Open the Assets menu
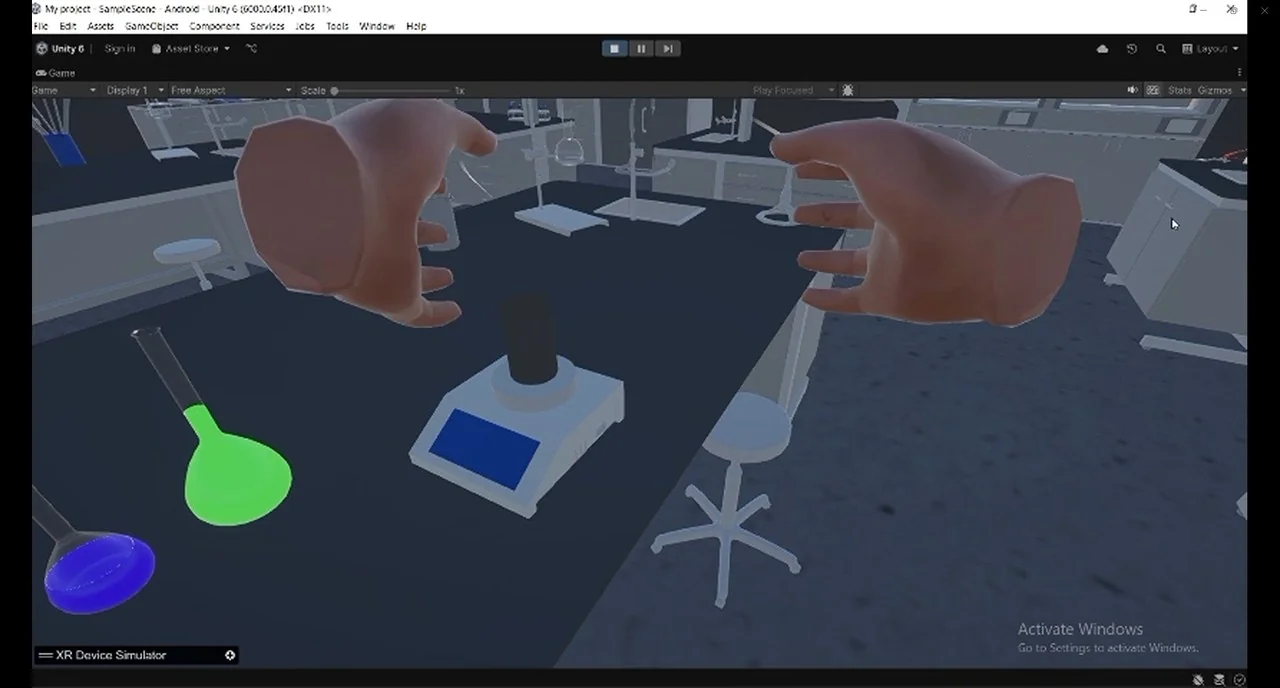The height and width of the screenshot is (688, 1280). (x=101, y=26)
